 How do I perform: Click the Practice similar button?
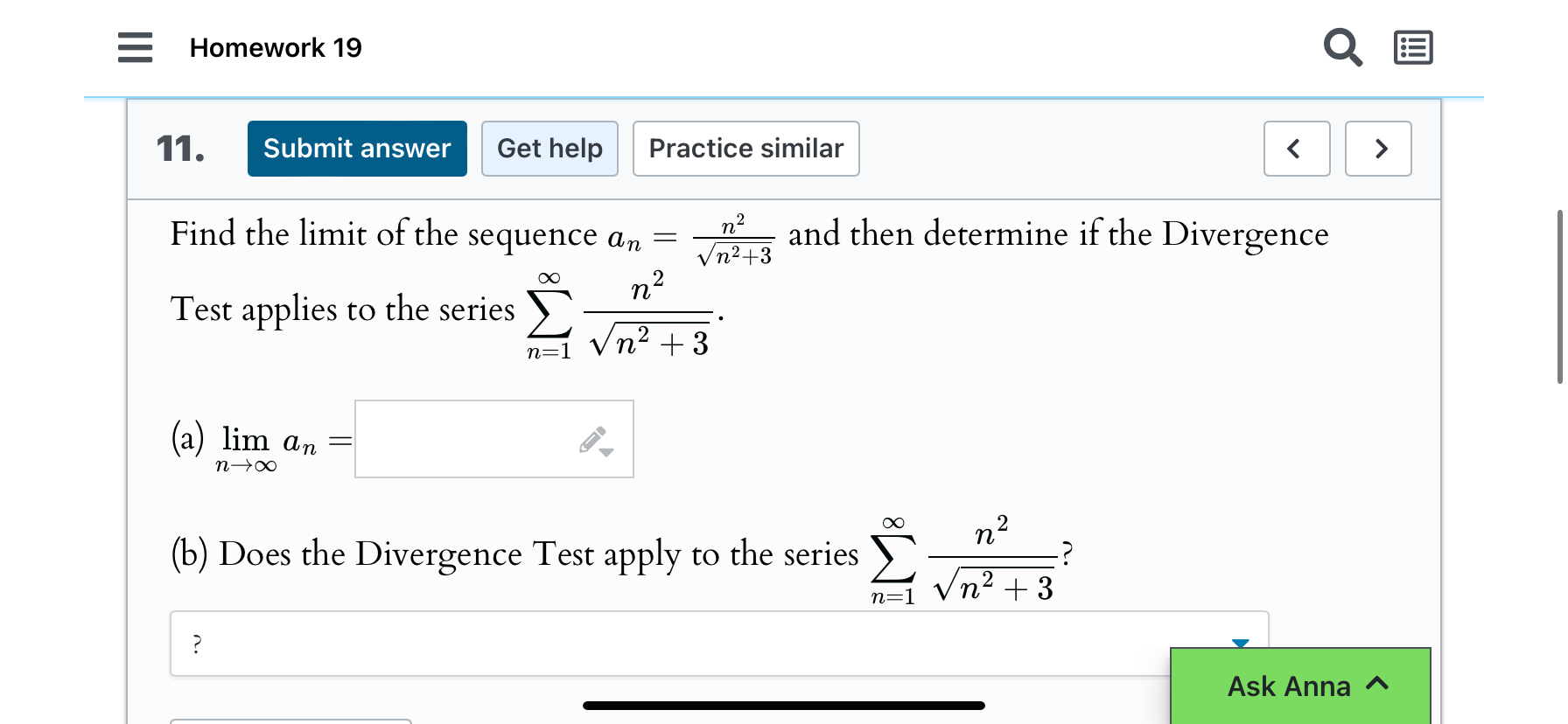[x=745, y=149]
